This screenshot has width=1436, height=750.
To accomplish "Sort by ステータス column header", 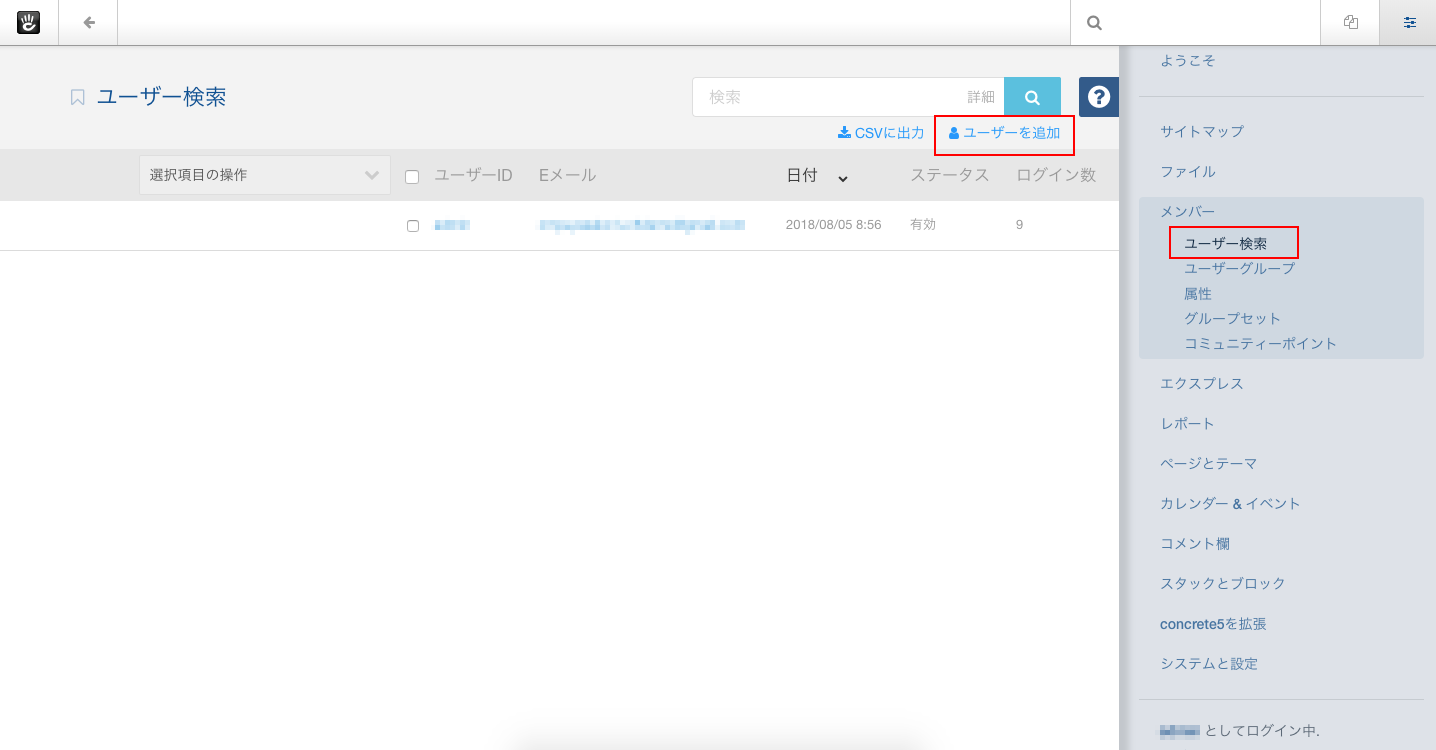I will tap(949, 175).
